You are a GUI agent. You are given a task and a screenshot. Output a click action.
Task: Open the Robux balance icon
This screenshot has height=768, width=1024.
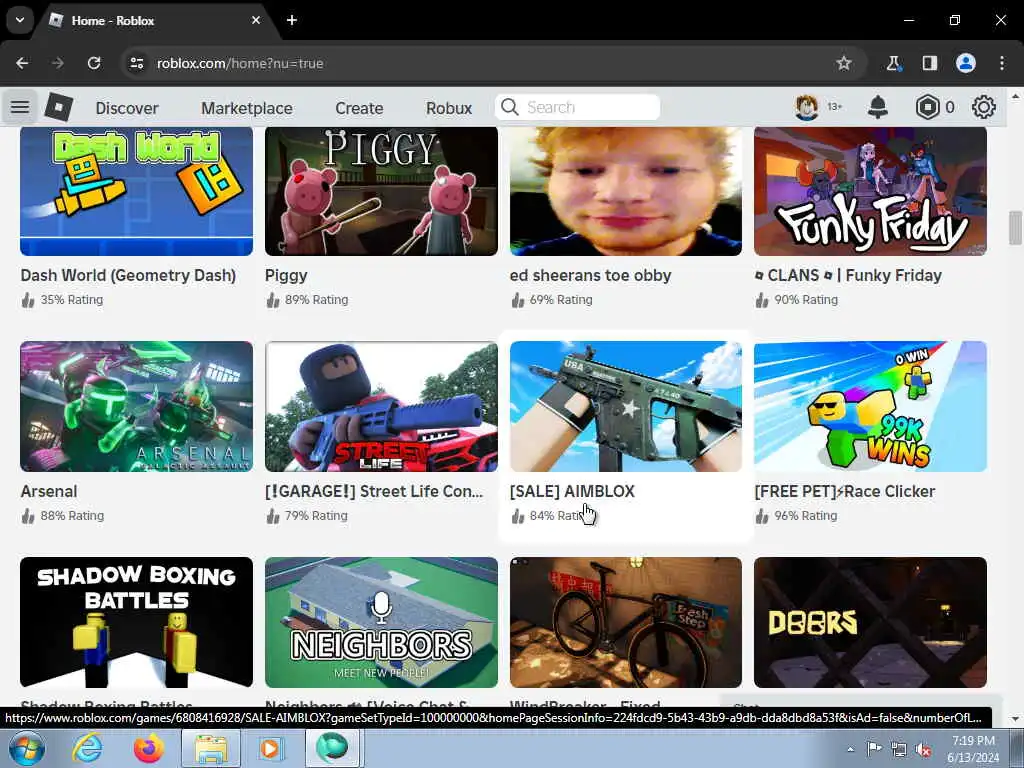pos(927,107)
